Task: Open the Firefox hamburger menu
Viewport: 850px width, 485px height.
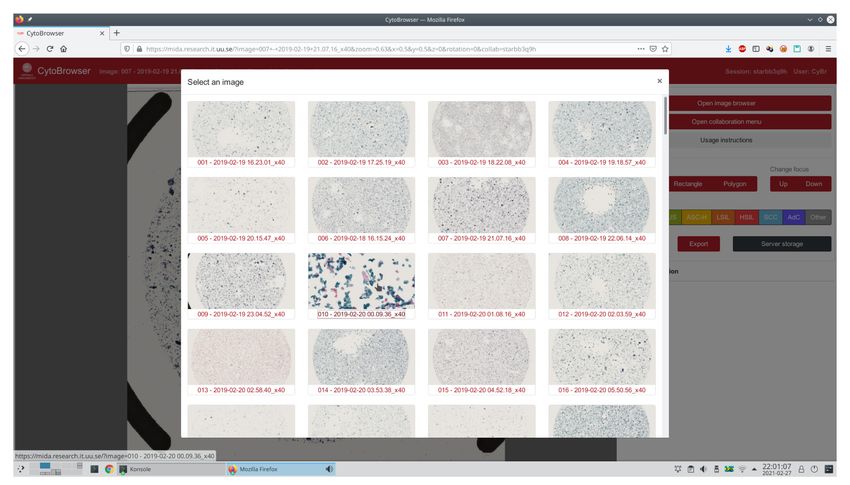Action: (x=828, y=49)
